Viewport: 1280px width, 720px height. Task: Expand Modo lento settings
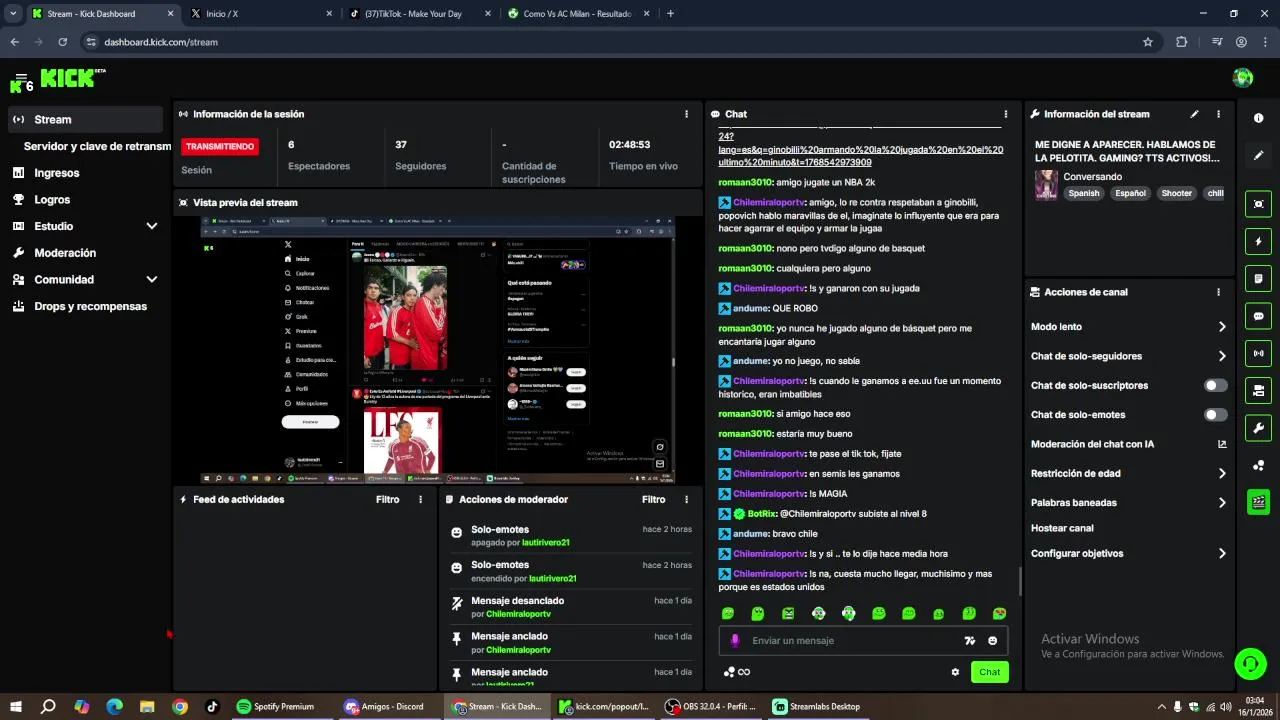click(x=1222, y=327)
